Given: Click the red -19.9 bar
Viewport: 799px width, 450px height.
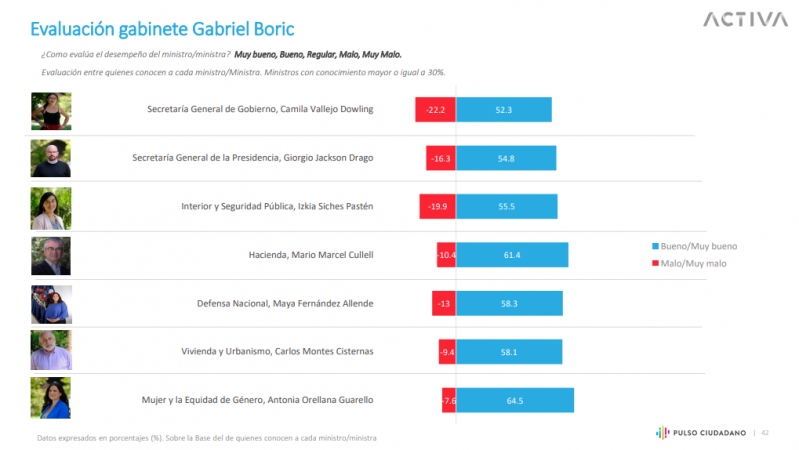Looking at the screenshot, I should (x=437, y=206).
